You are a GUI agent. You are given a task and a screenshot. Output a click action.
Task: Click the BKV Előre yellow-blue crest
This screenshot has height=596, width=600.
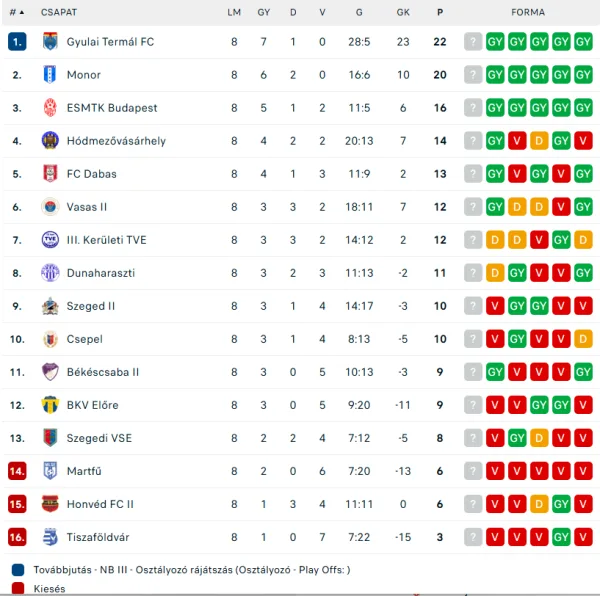[50, 405]
